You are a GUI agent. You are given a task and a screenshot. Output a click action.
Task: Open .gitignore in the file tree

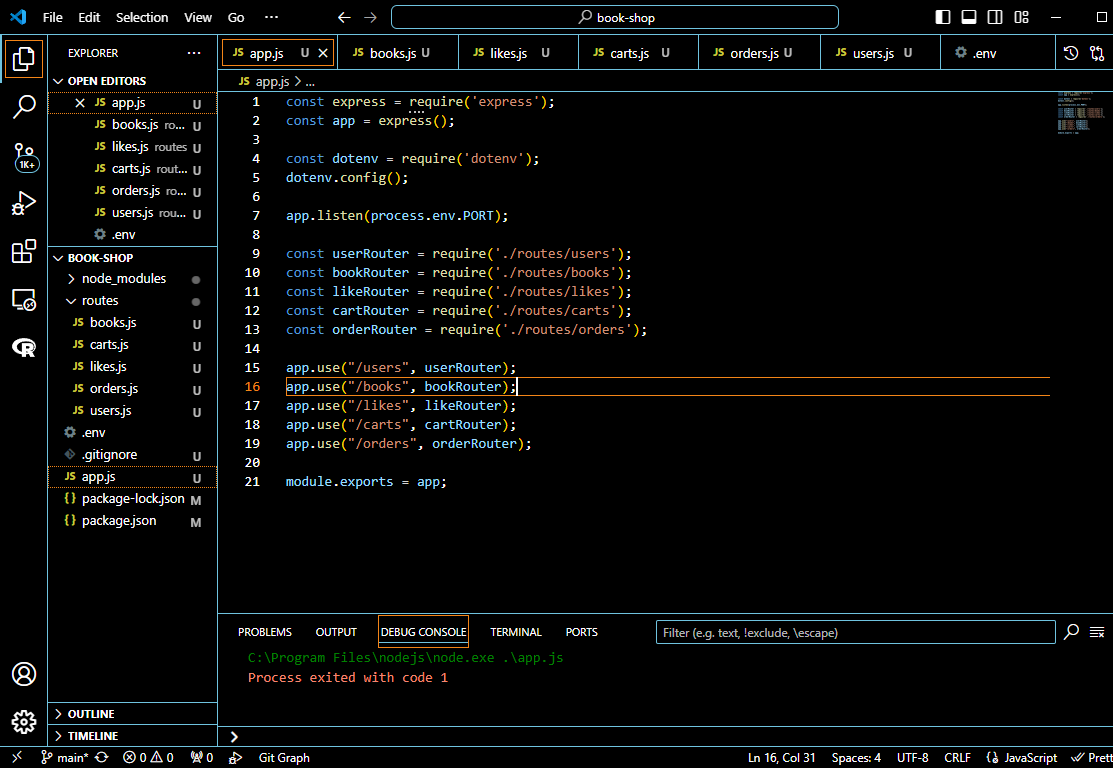[x=132, y=455]
